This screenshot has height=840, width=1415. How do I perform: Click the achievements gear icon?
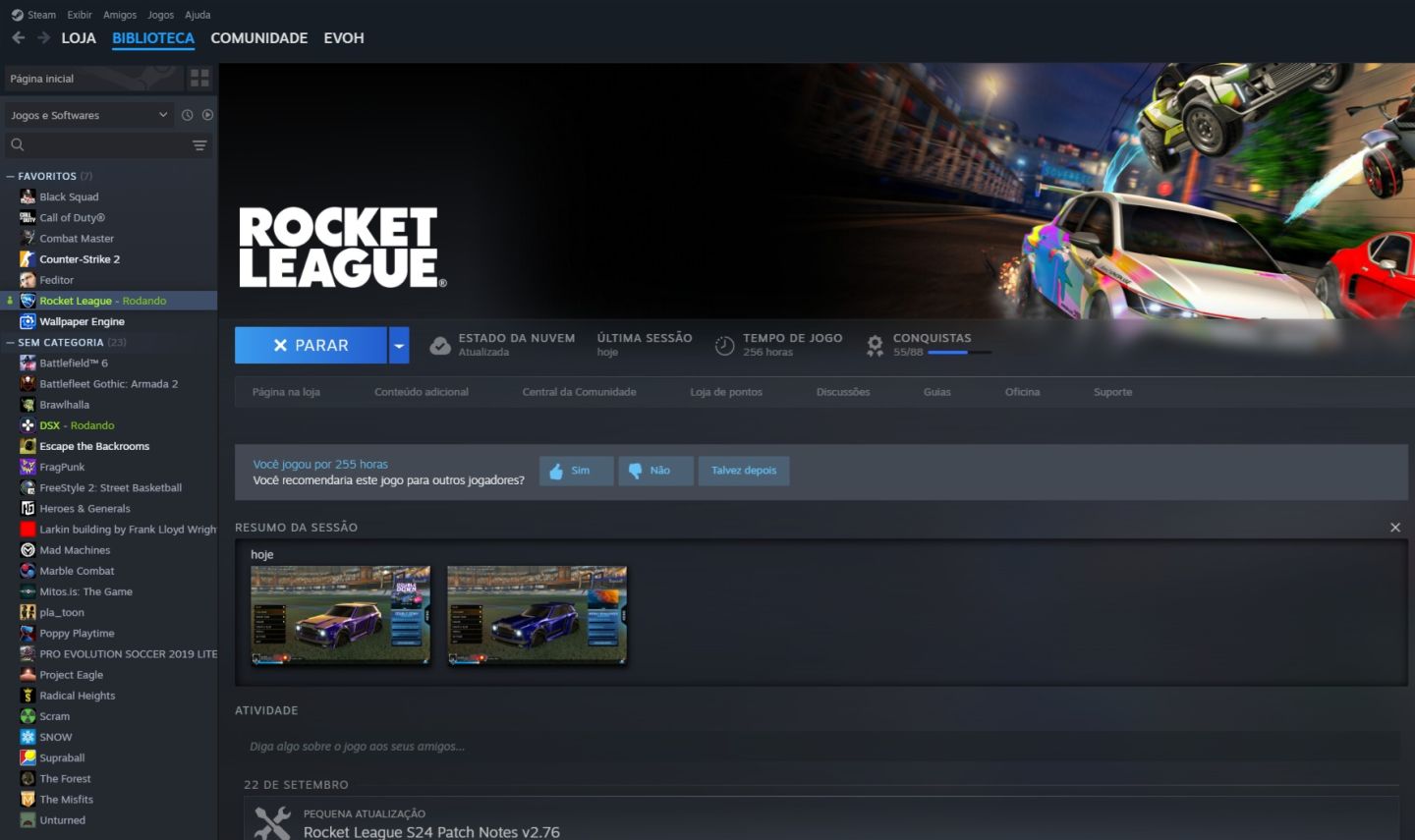tap(875, 346)
